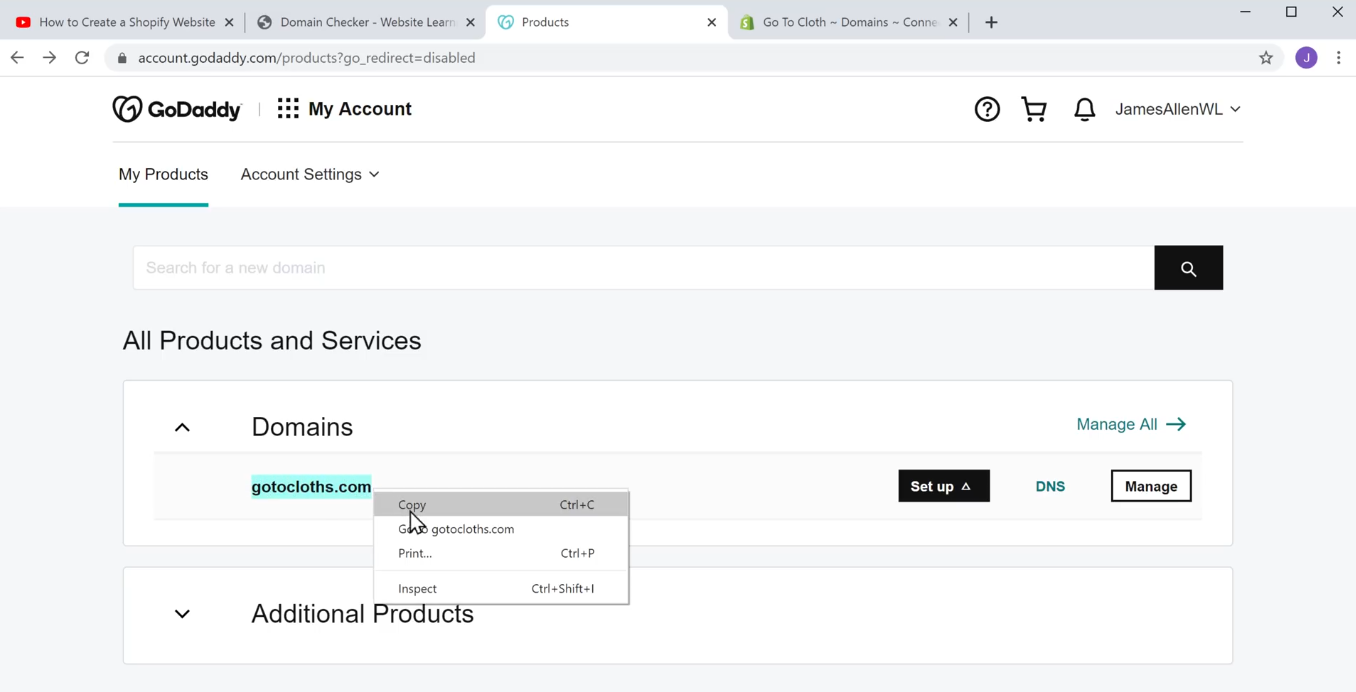The height and width of the screenshot is (692, 1356).
Task: Bookmark this page with the star icon
Action: coord(1266,58)
